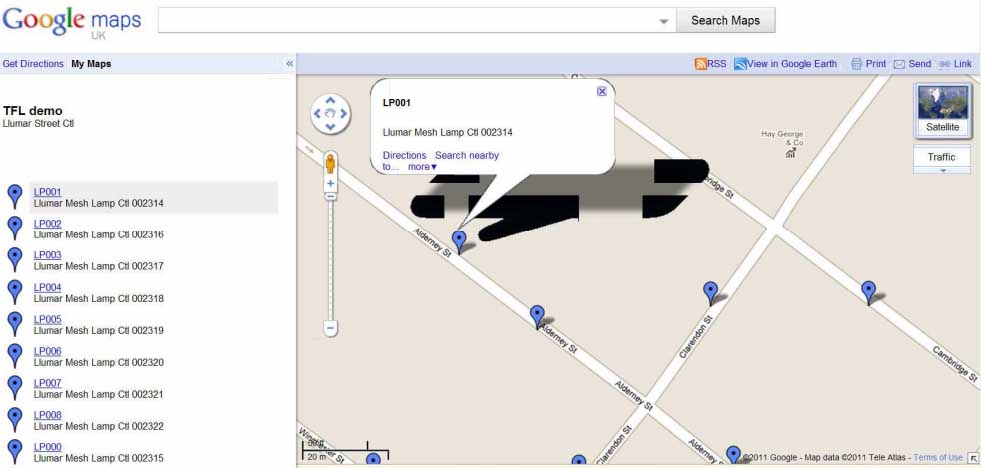Click Llumar Mesh Lamp Ctl 002320 text
The width and height of the screenshot is (982, 468).
click(98, 362)
